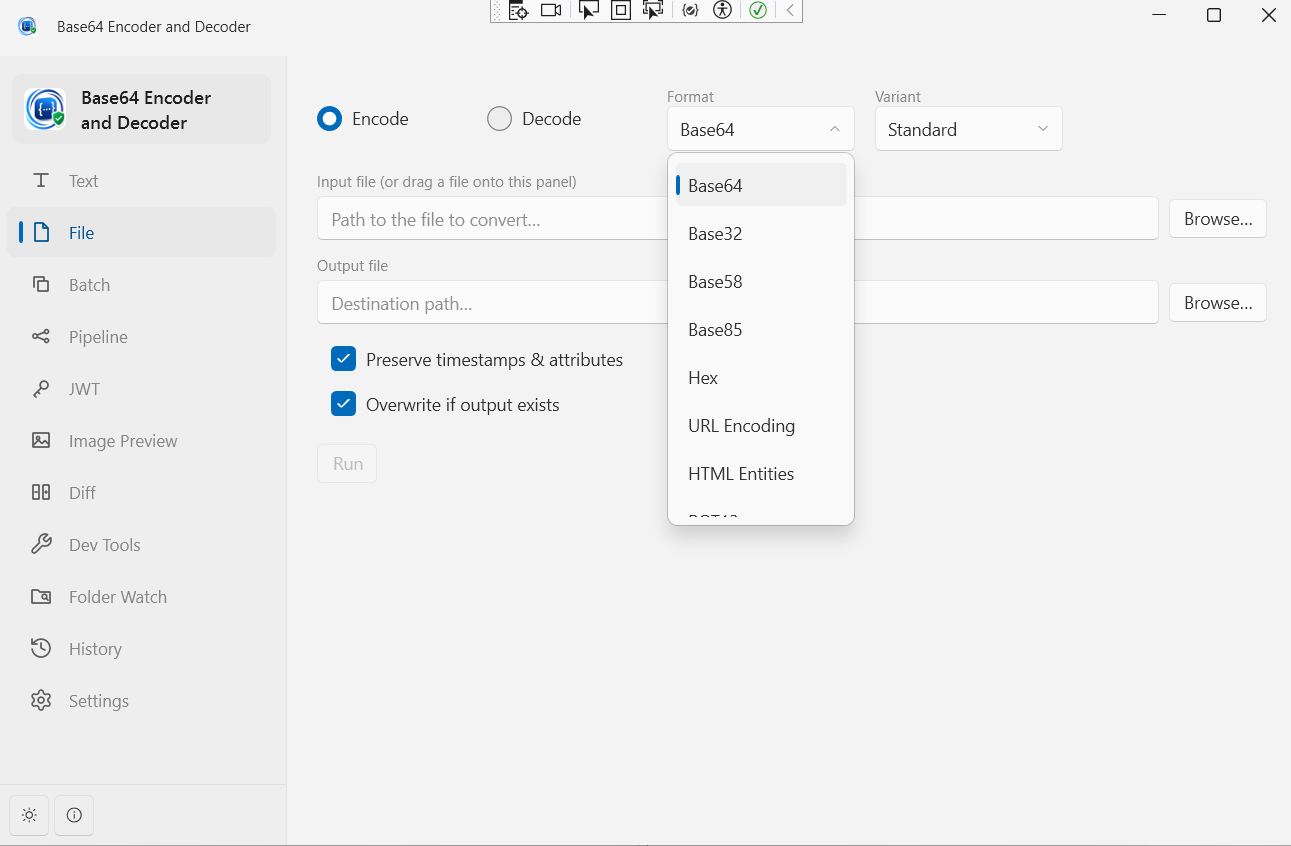Image resolution: width=1291 pixels, height=846 pixels.
Task: Open the Batch icon in sidebar
Action: pos(41,285)
